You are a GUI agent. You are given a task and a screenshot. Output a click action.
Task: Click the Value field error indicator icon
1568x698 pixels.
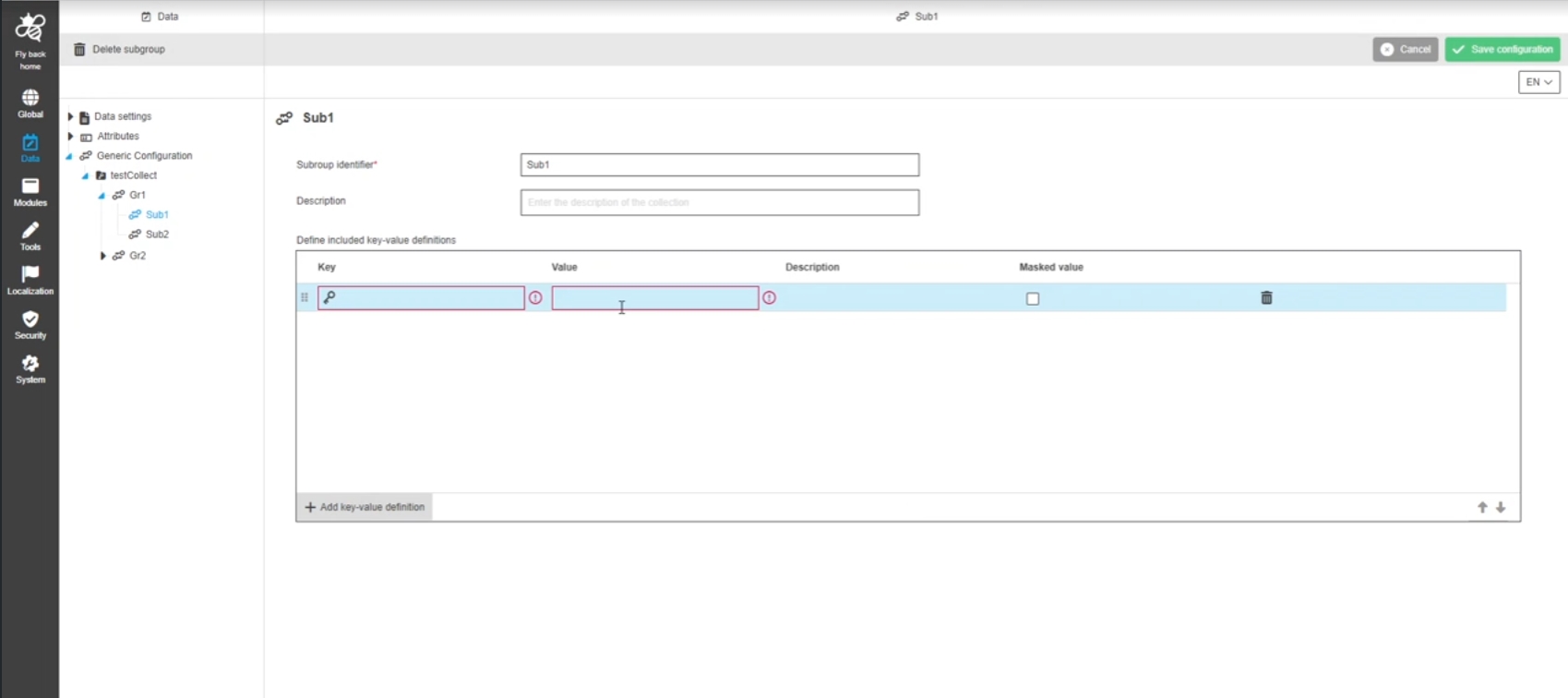tap(770, 297)
